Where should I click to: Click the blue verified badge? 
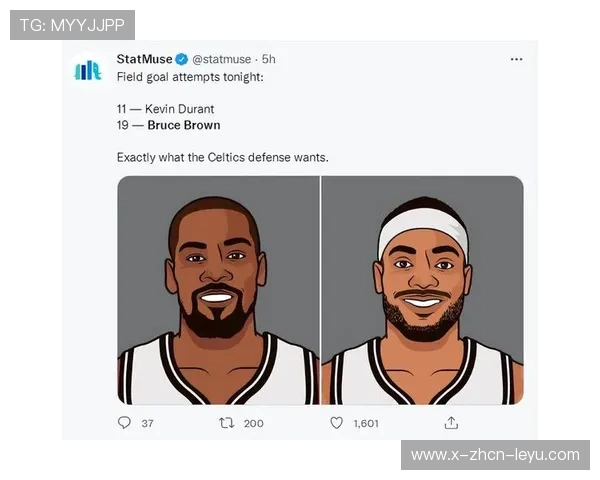[181, 59]
